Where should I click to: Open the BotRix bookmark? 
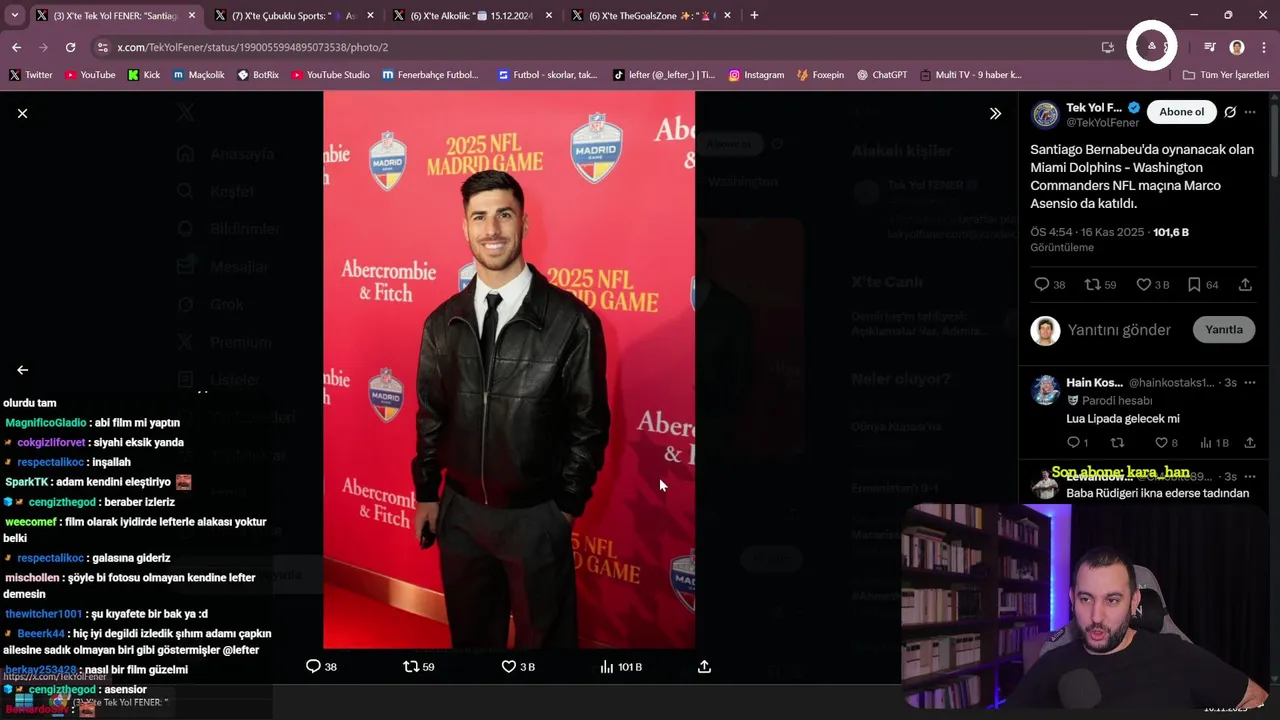258,75
